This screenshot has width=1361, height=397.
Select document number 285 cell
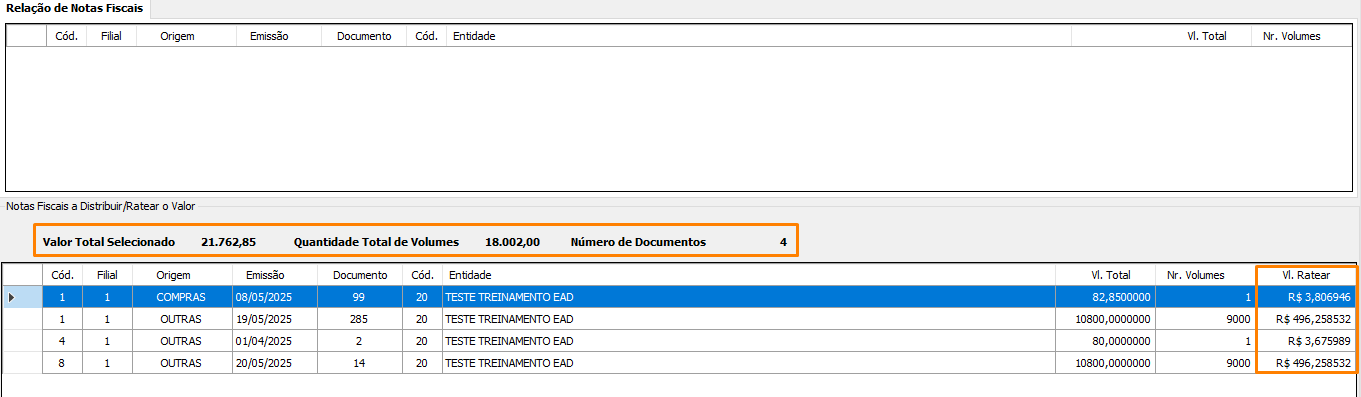tap(360, 319)
